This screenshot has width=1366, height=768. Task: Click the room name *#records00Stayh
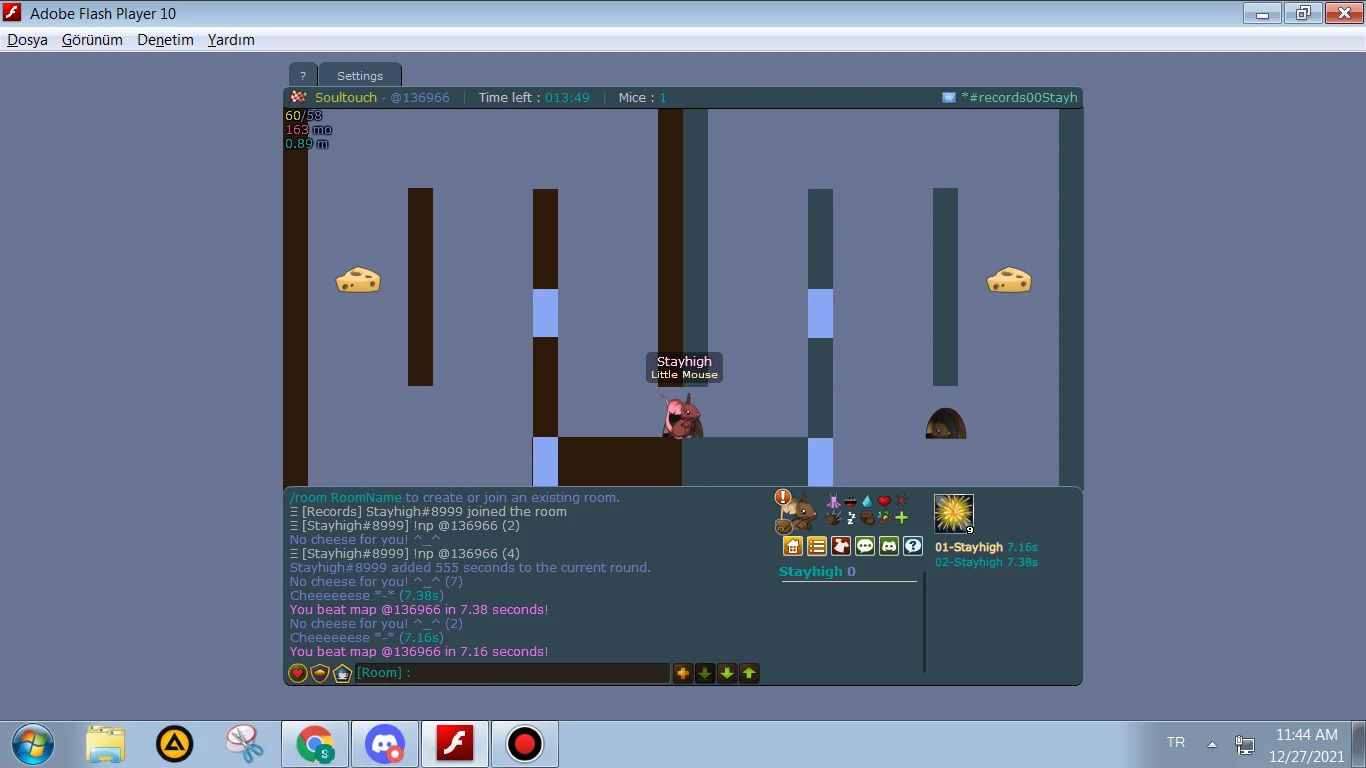point(1019,98)
